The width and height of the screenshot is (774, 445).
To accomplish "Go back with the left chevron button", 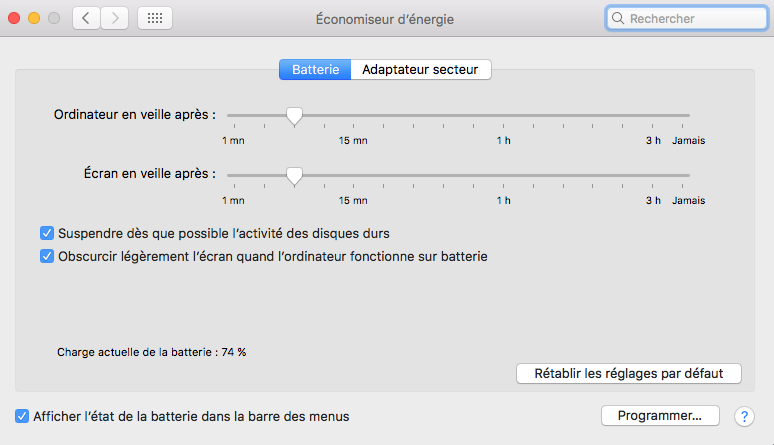I will 86,18.
